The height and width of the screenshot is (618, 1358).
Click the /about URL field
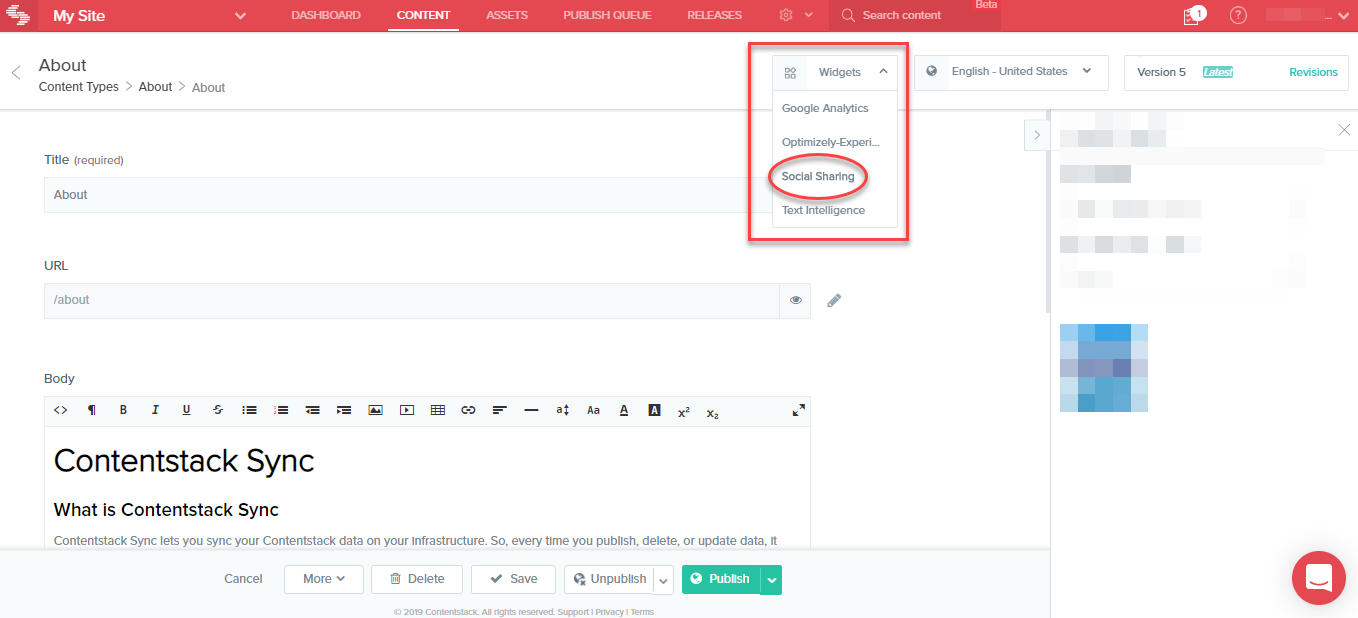[x=412, y=300]
